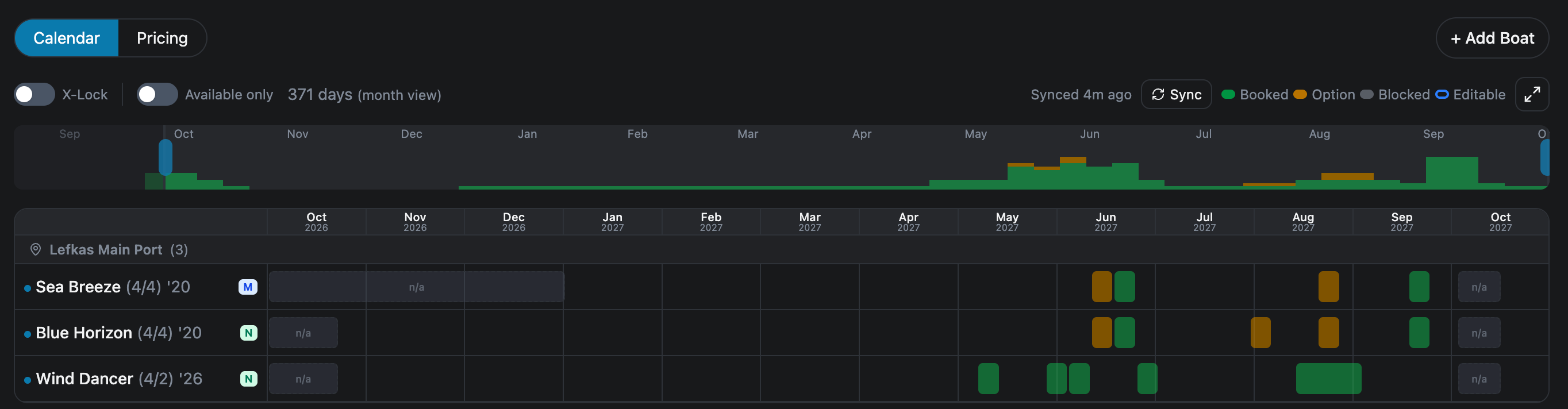Select the October 2027 n/a block on Sea Breeze

point(1479,287)
